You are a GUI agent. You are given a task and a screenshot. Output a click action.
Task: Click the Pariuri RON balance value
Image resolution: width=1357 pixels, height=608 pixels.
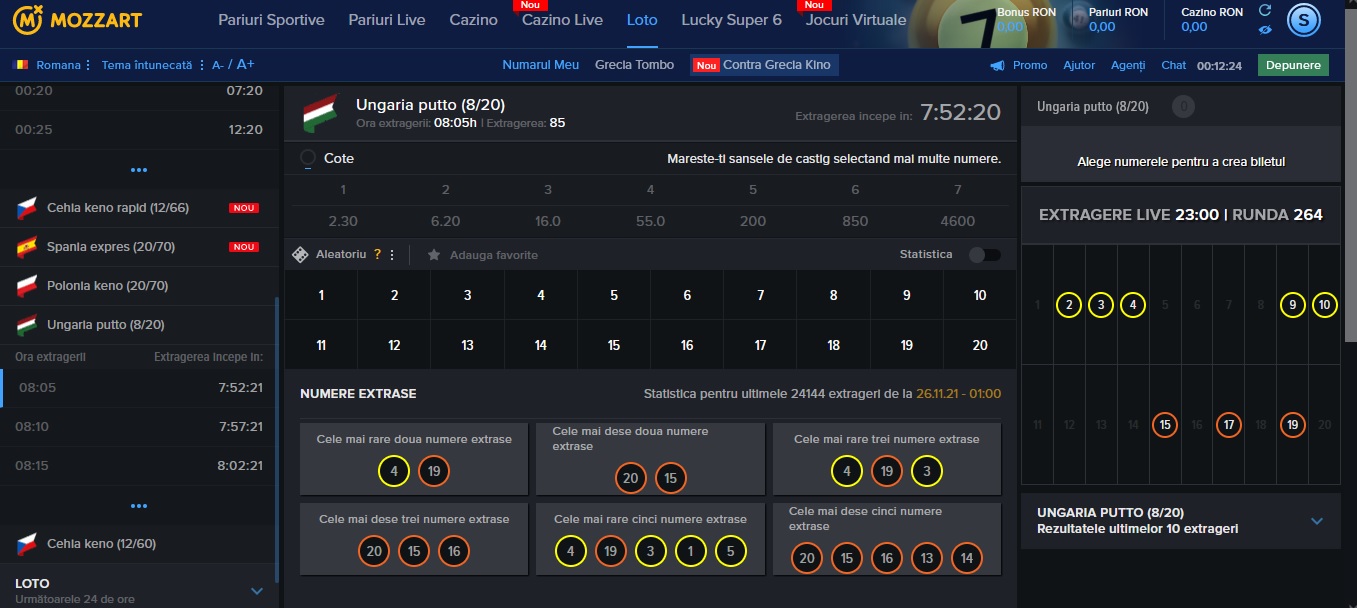(x=1101, y=27)
